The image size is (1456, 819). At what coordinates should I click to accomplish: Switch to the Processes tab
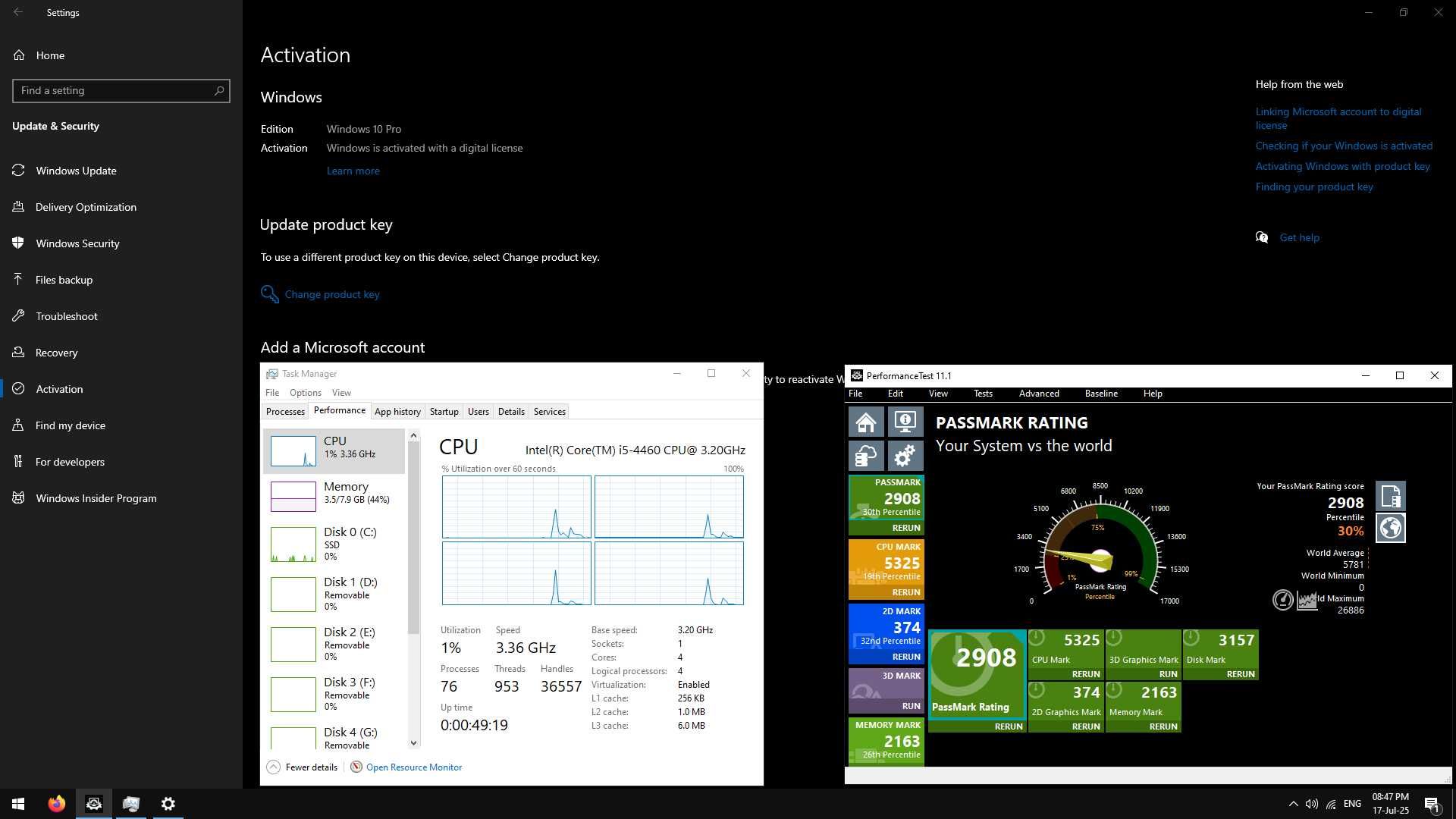285,411
